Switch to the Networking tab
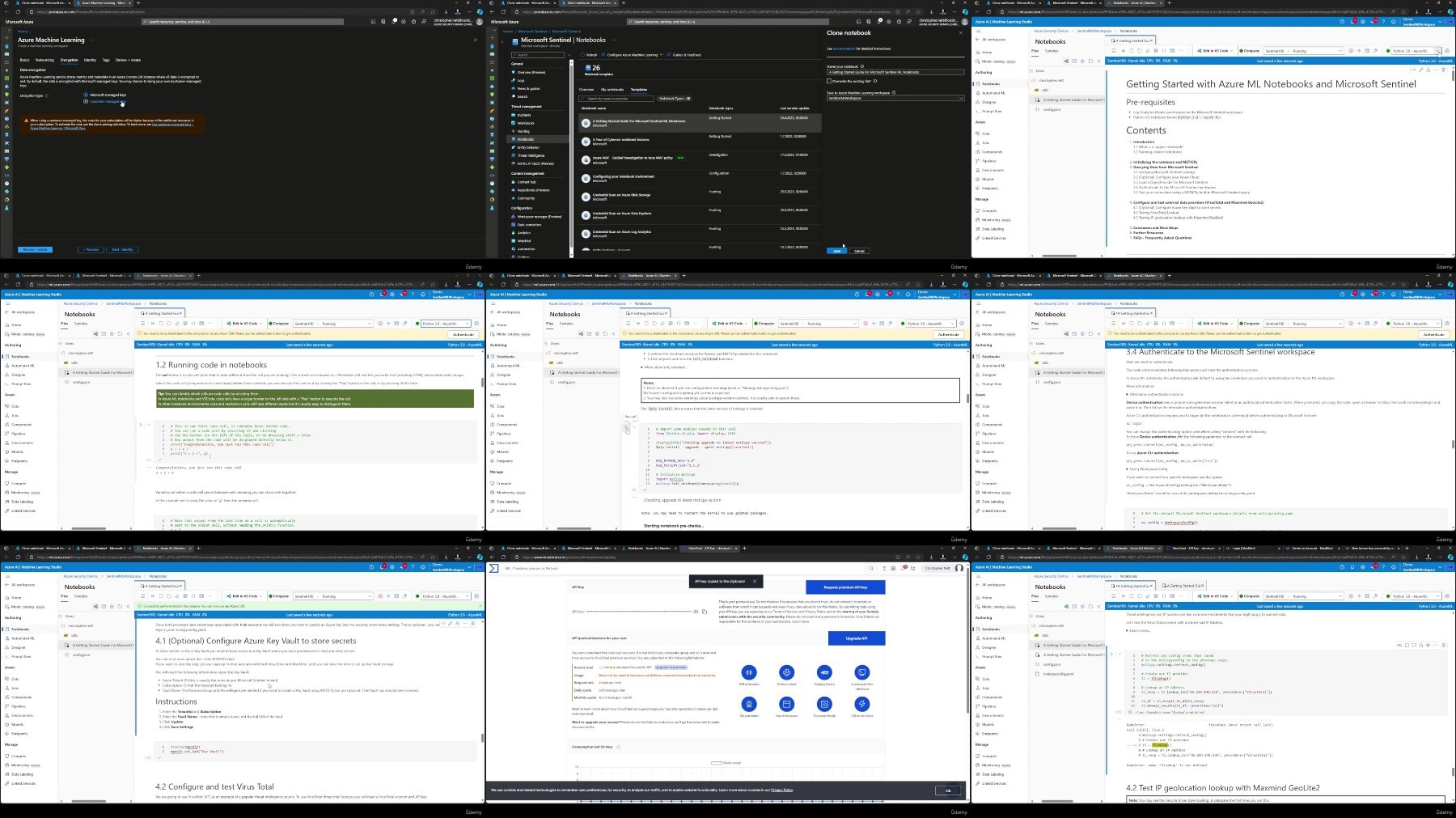The width and height of the screenshot is (1456, 818). [44, 60]
